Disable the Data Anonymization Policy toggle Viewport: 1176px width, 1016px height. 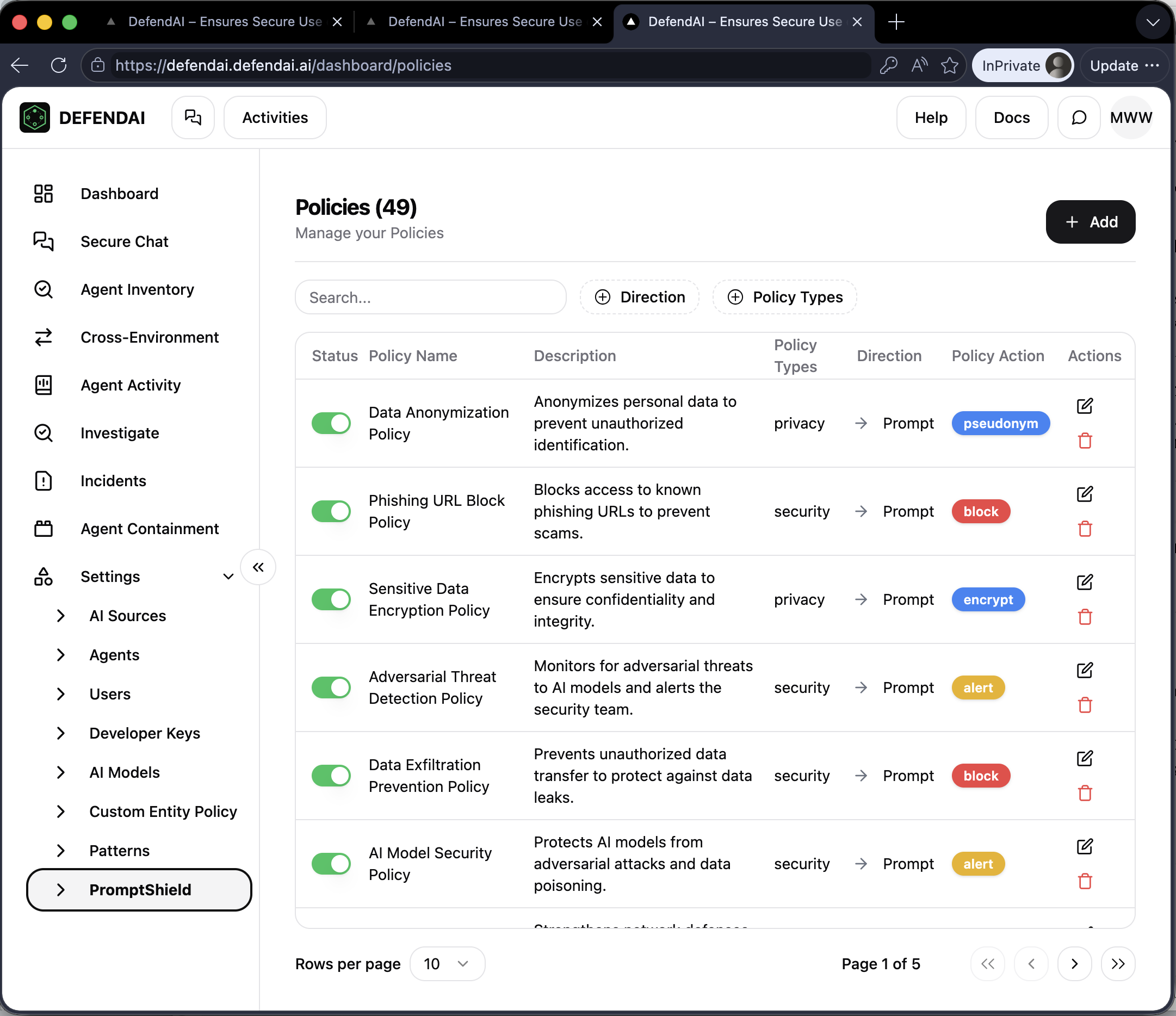click(331, 423)
